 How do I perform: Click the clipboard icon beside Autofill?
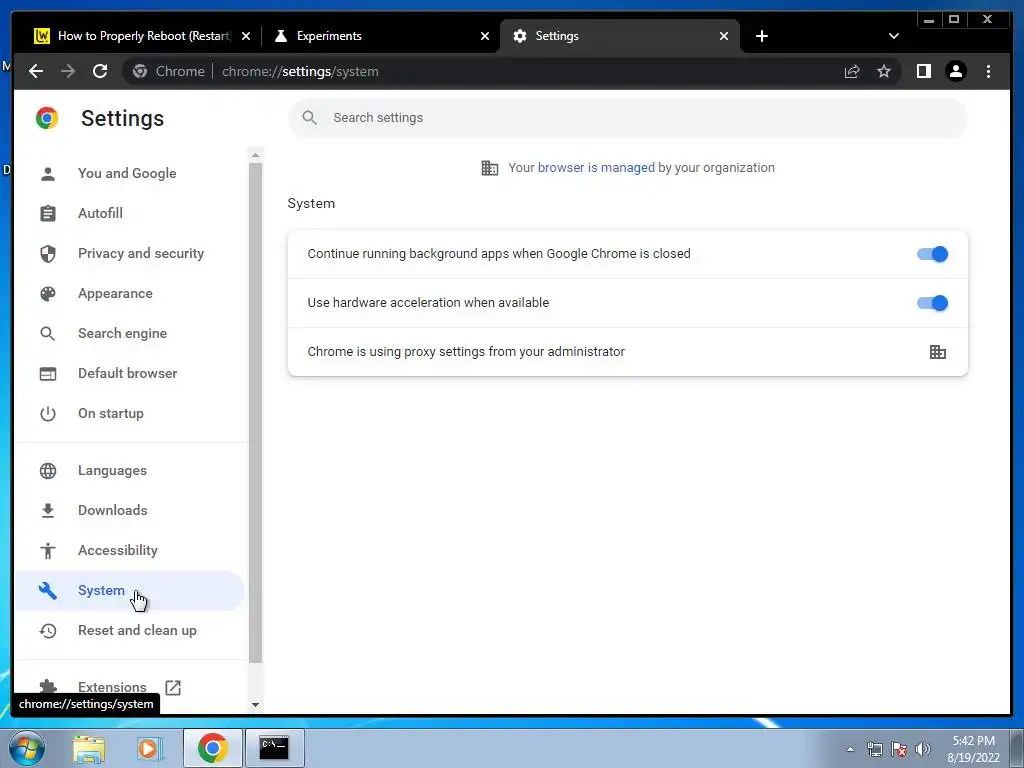pyautogui.click(x=48, y=214)
